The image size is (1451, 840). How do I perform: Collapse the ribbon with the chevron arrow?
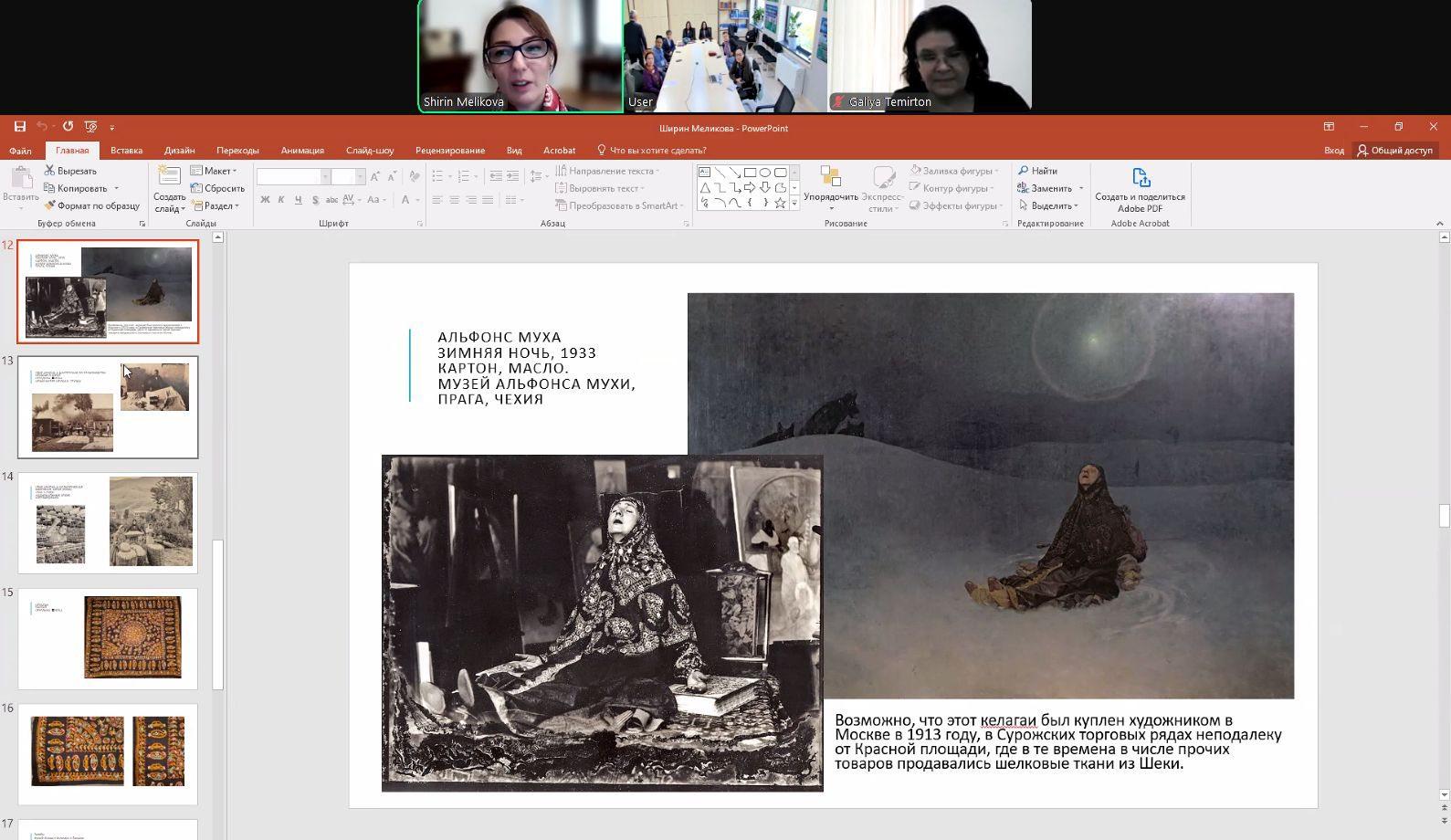1439,224
